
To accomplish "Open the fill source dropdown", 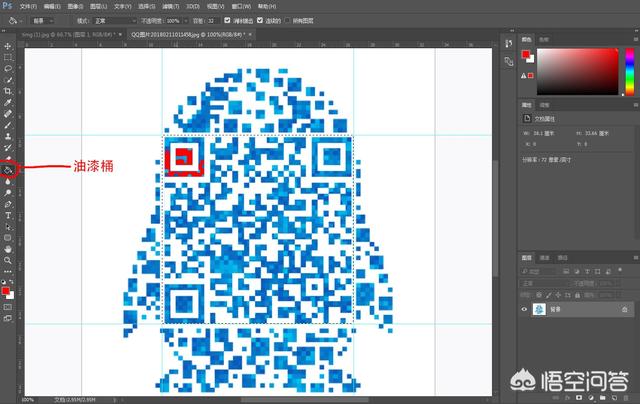I will pyautogui.click(x=43, y=20).
